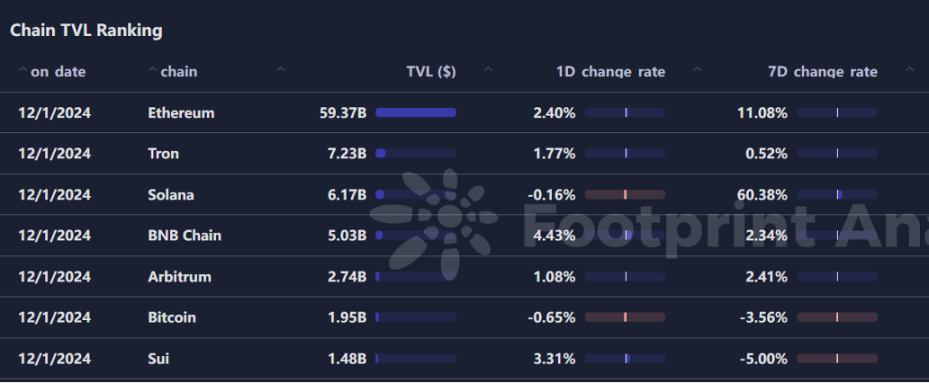Click the caret icon left of chain

(152, 70)
